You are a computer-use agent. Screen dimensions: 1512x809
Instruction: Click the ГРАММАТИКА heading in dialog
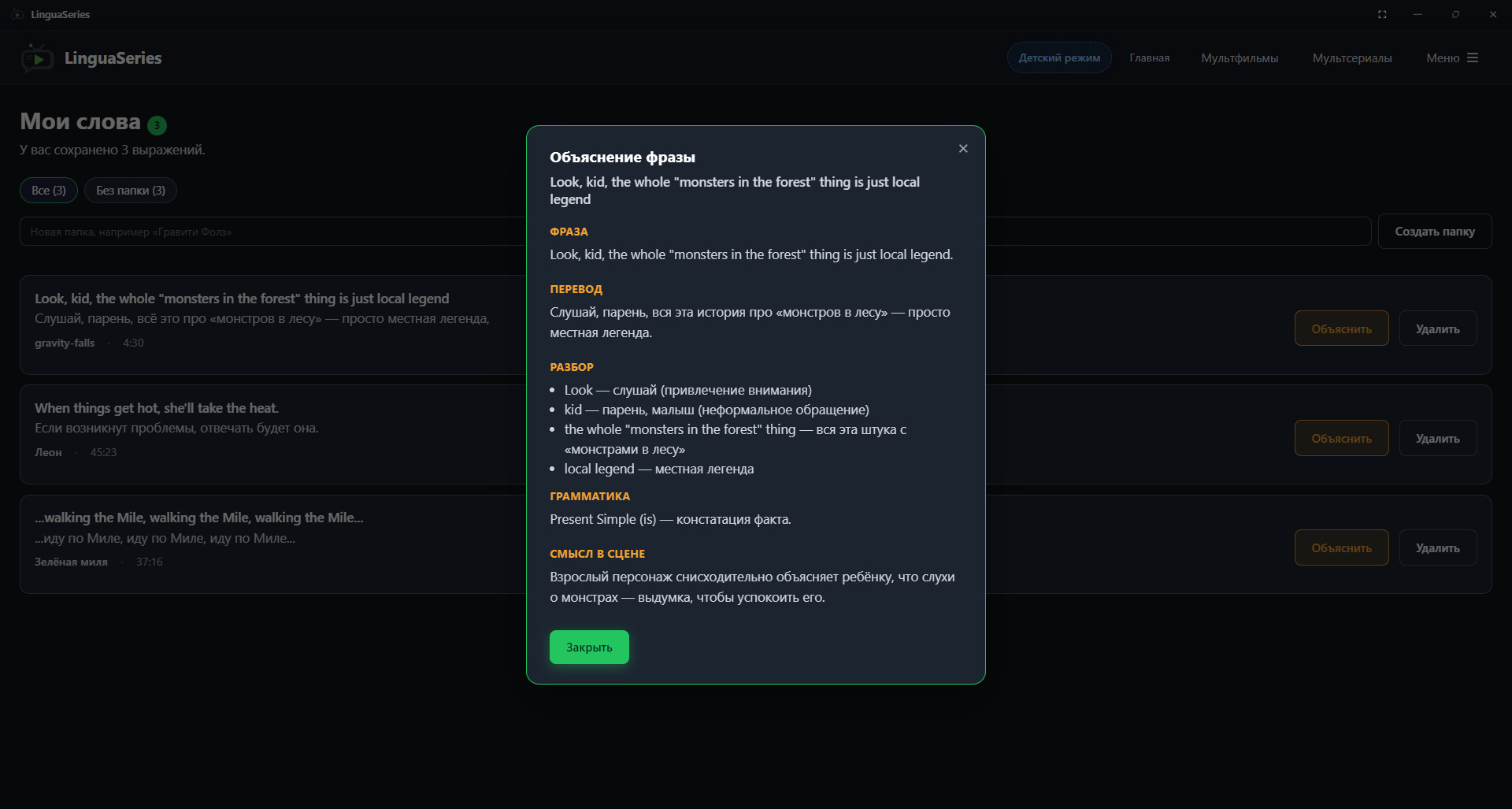pyautogui.click(x=590, y=496)
